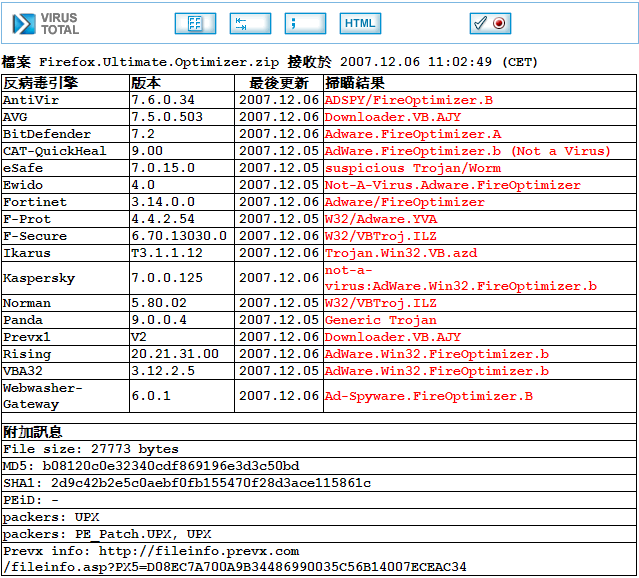Select the tab-separated output button
This screenshot has width=639, height=578.
[x=250, y=23]
